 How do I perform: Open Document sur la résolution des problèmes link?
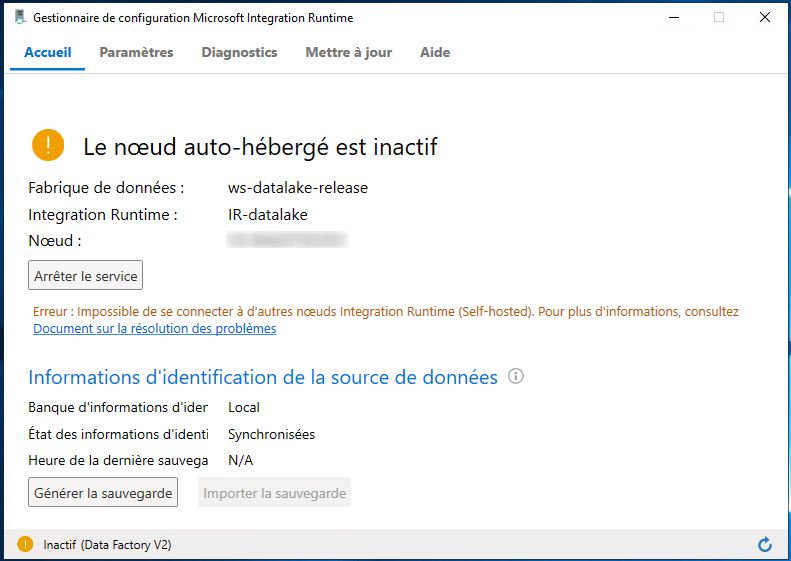(154, 328)
